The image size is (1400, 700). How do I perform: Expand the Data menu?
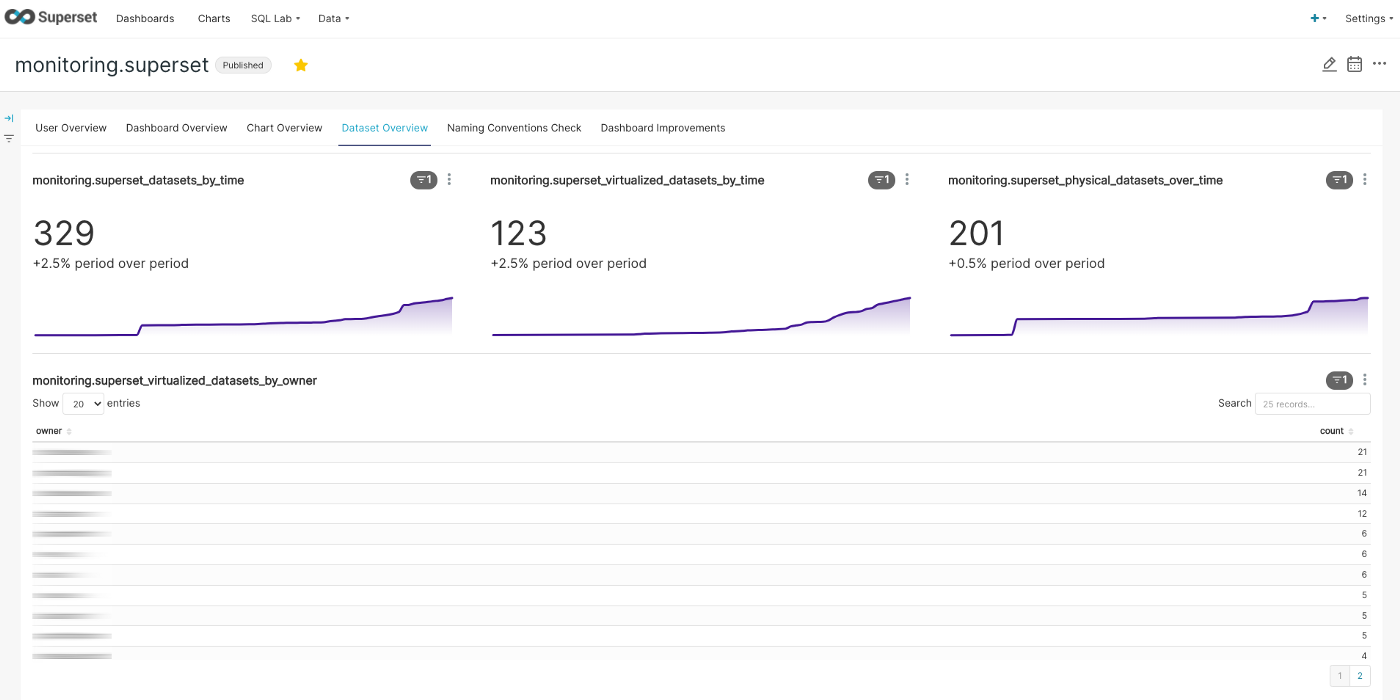(333, 18)
